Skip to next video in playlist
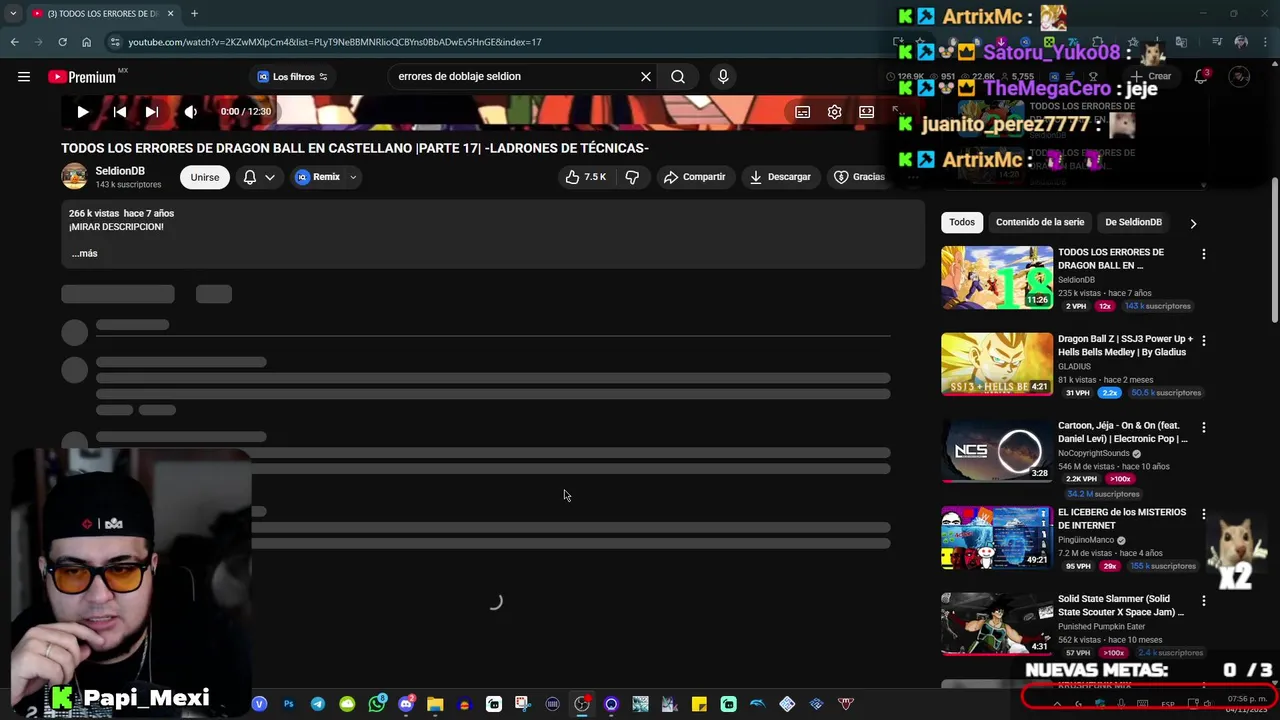1280x720 pixels. point(152,112)
